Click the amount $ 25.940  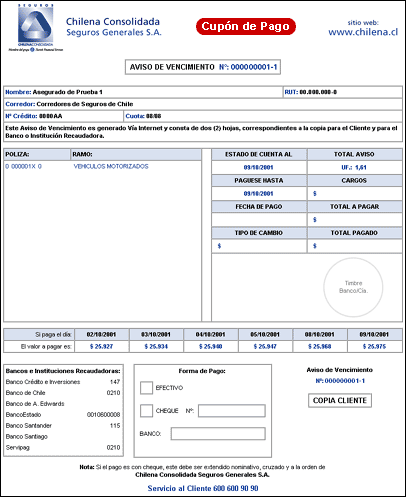[211, 346]
